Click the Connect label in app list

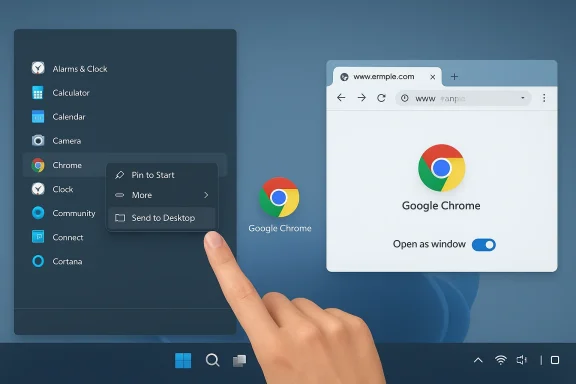click(68, 237)
